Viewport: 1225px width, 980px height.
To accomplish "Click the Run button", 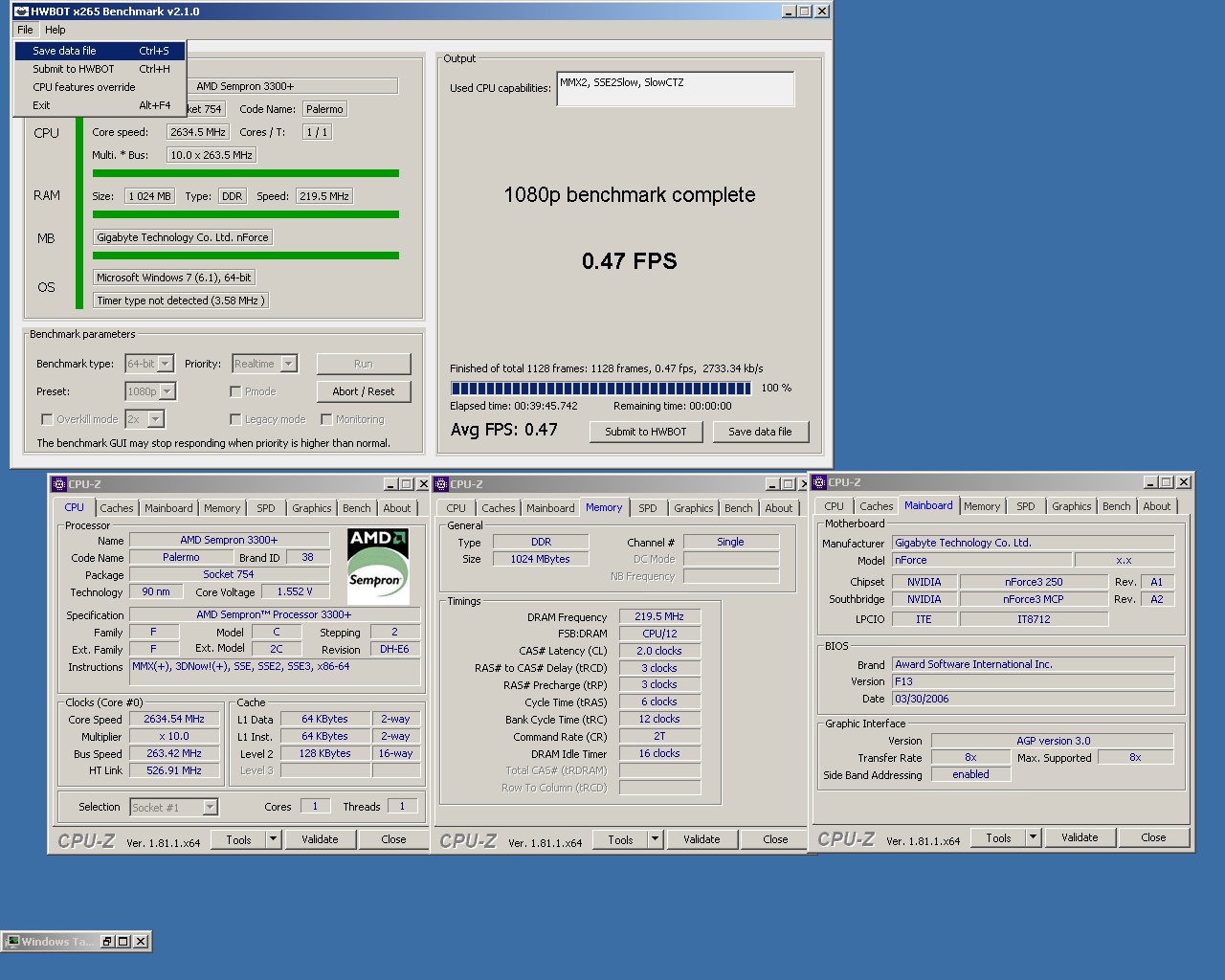I will click(364, 364).
